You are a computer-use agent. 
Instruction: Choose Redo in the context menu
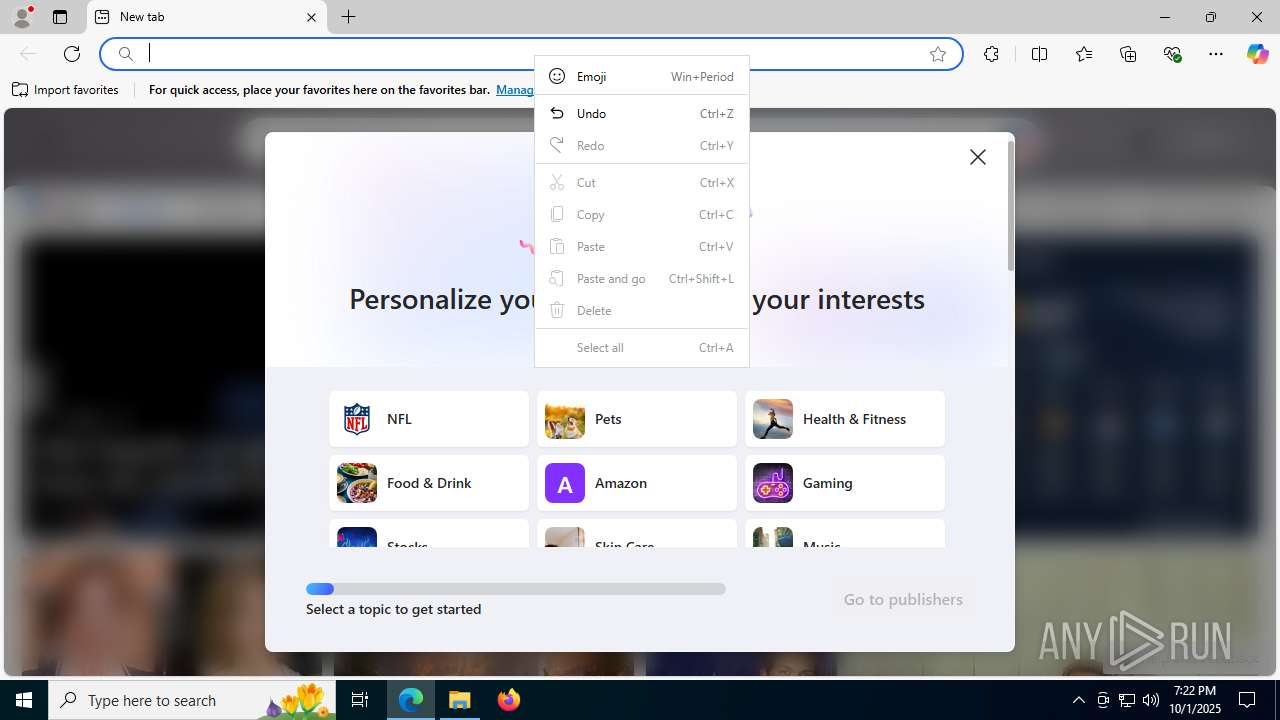pos(642,145)
